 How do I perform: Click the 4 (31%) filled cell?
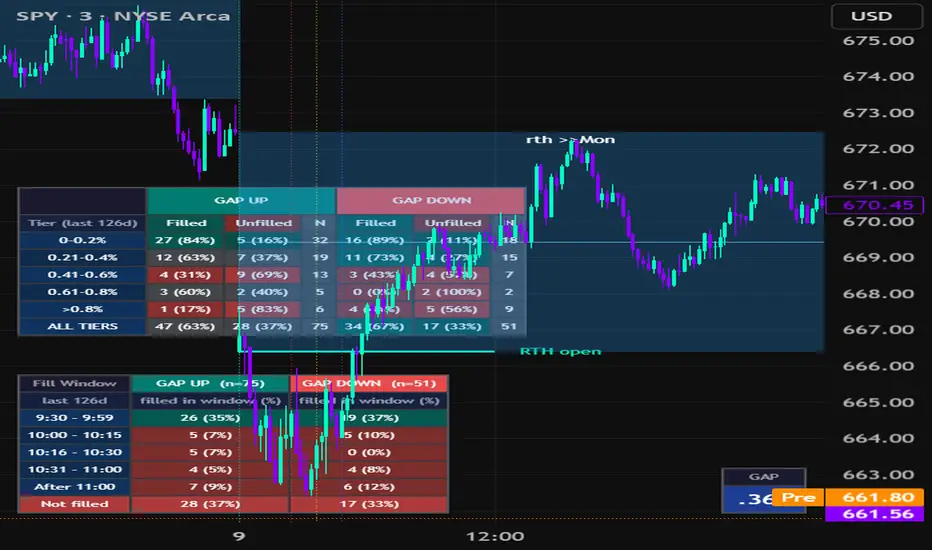tap(185, 275)
